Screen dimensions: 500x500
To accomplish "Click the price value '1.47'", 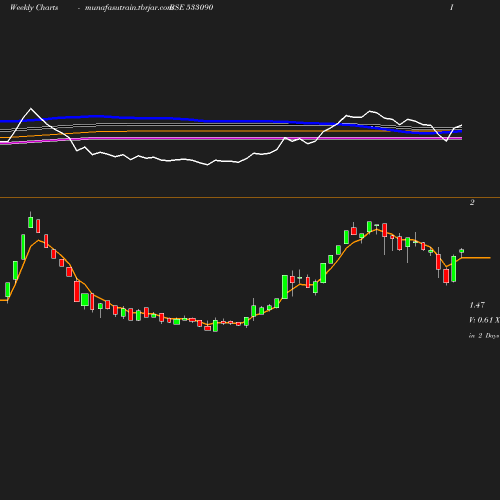I will [x=477, y=305].
